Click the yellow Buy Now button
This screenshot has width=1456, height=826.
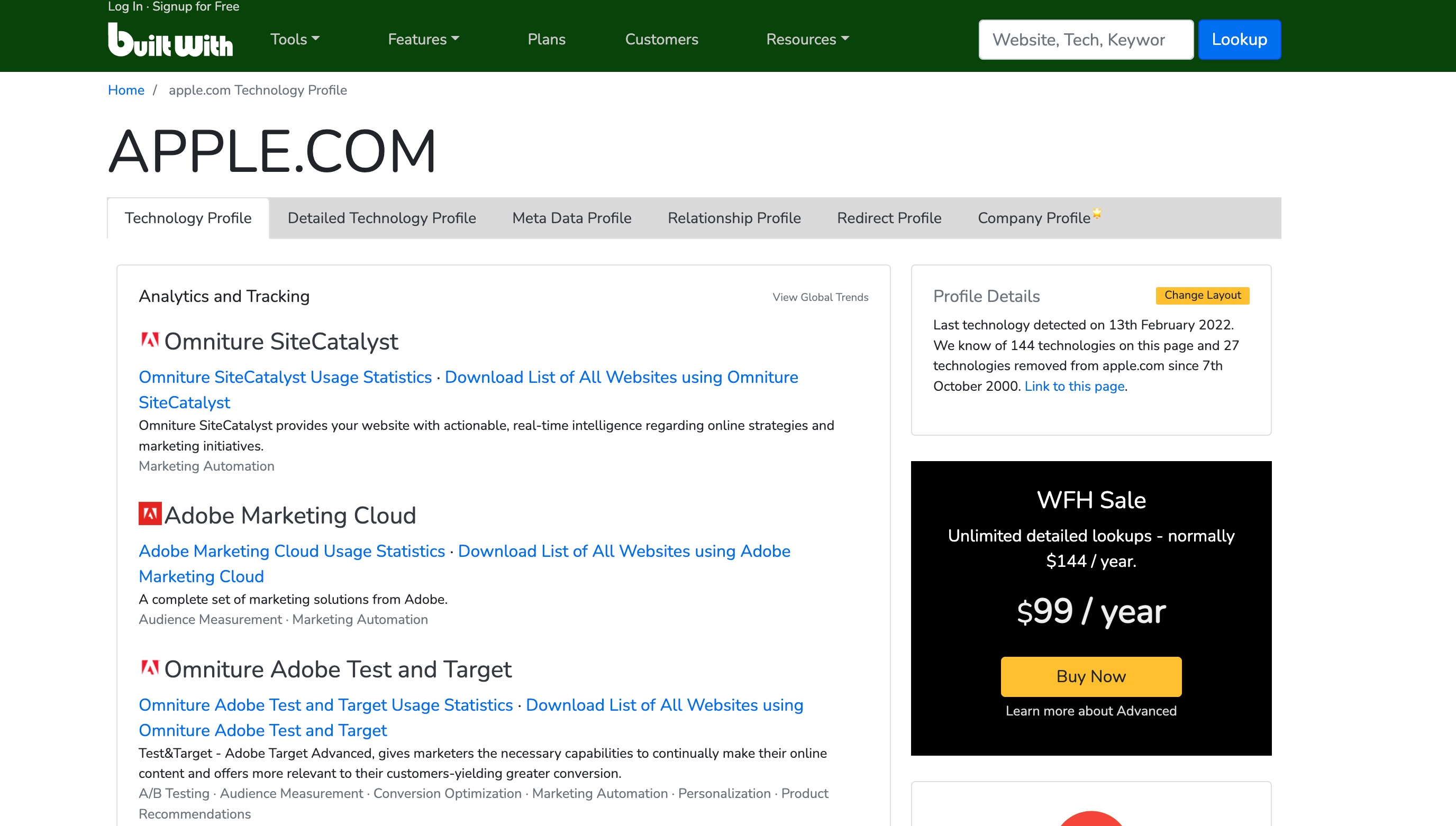1090,676
